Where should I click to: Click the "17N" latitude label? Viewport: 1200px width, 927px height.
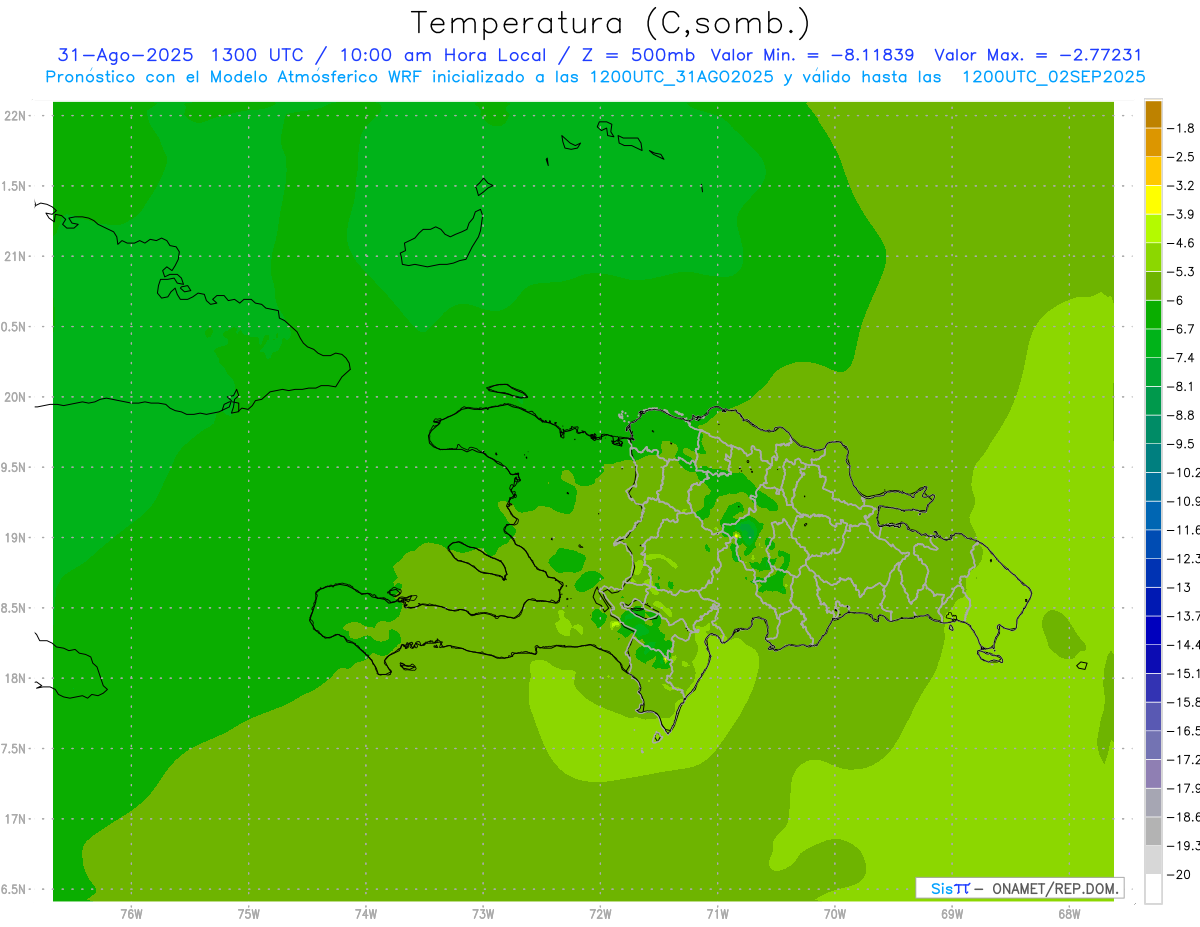point(16,819)
